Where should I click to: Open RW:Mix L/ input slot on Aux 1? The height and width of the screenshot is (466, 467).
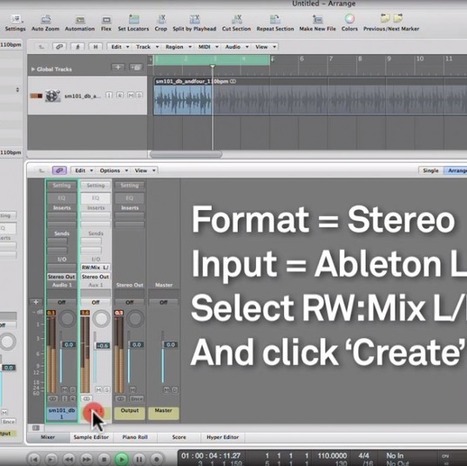tap(96, 268)
